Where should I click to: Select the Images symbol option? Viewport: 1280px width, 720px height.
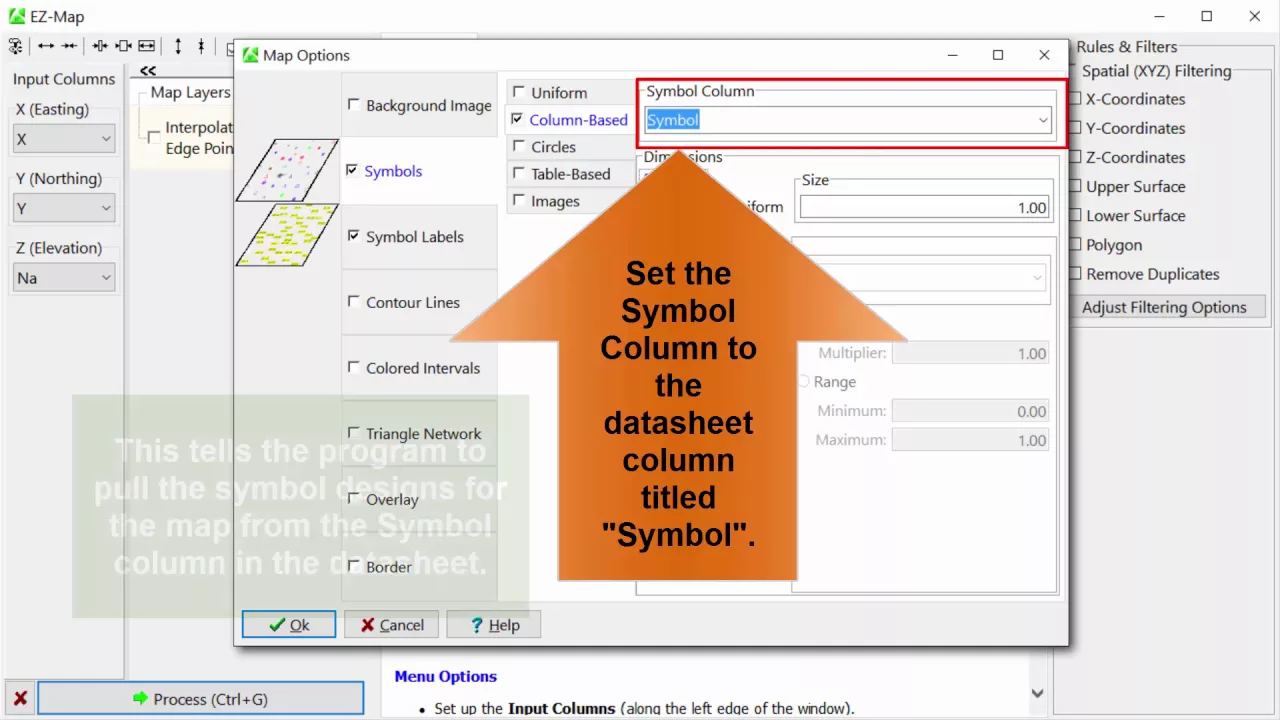[x=518, y=200]
